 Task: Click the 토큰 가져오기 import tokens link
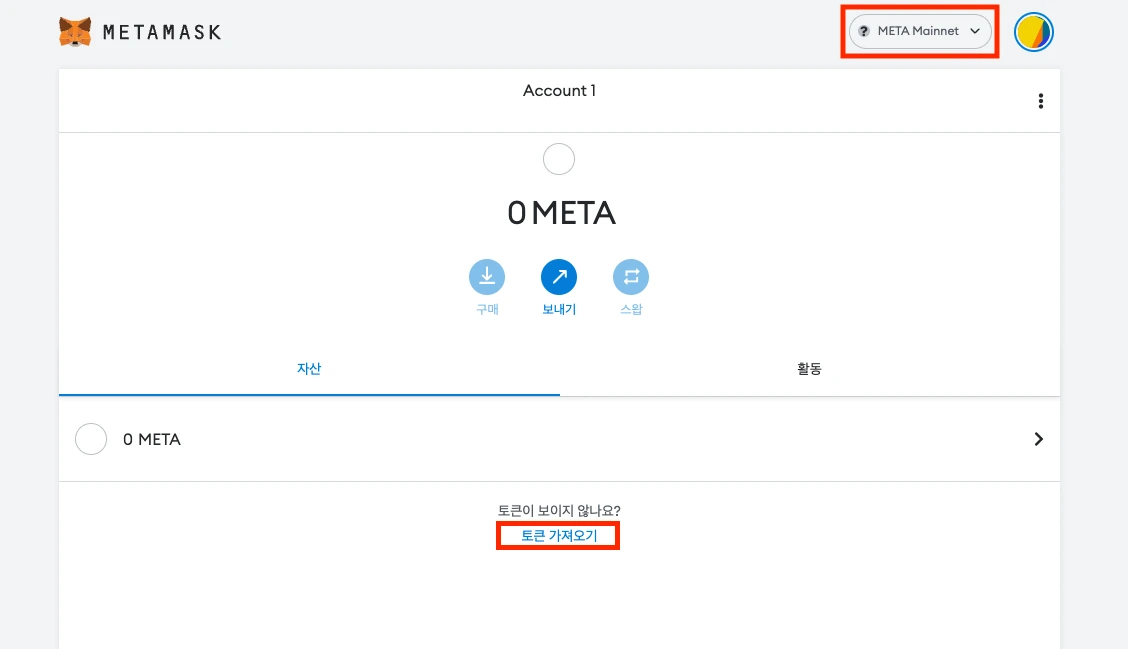click(x=559, y=536)
